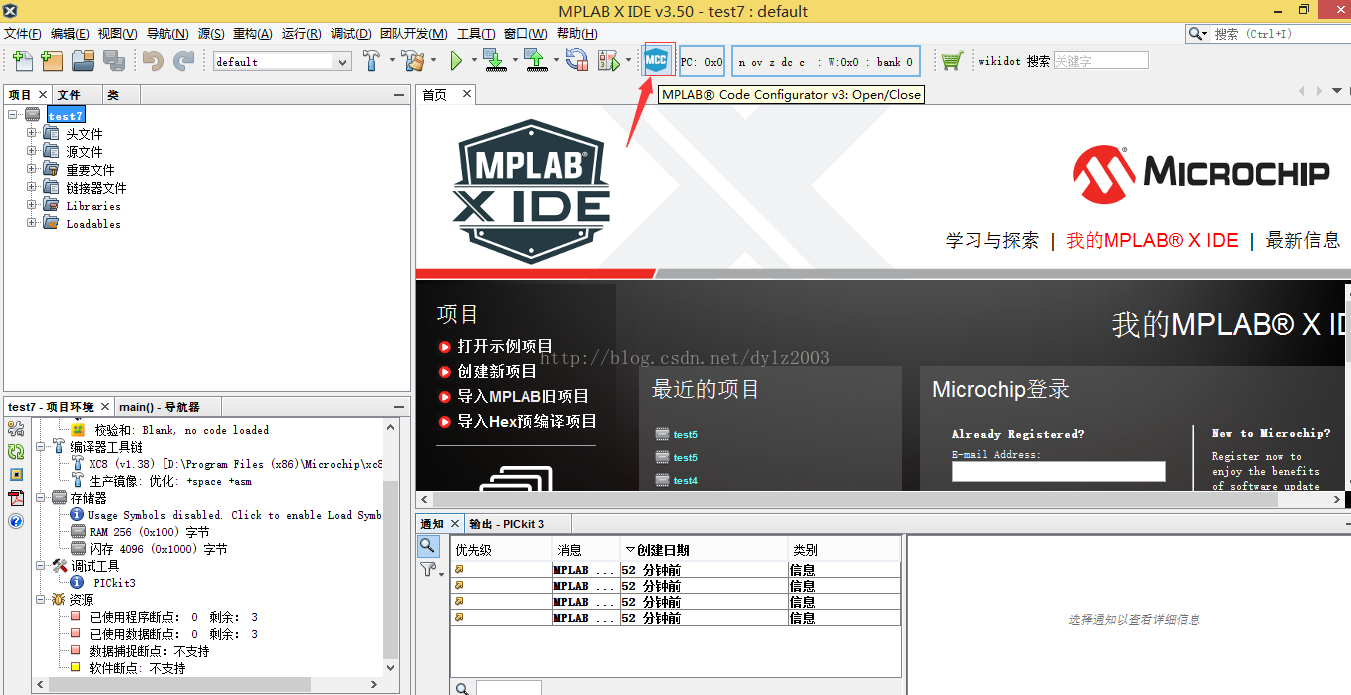Click the Redo arrow icon
1351x695 pixels.
pos(184,61)
